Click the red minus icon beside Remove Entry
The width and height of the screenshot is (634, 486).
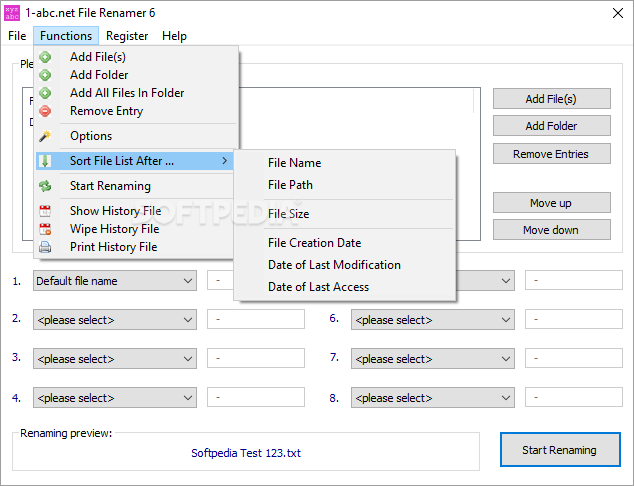tap(45, 111)
